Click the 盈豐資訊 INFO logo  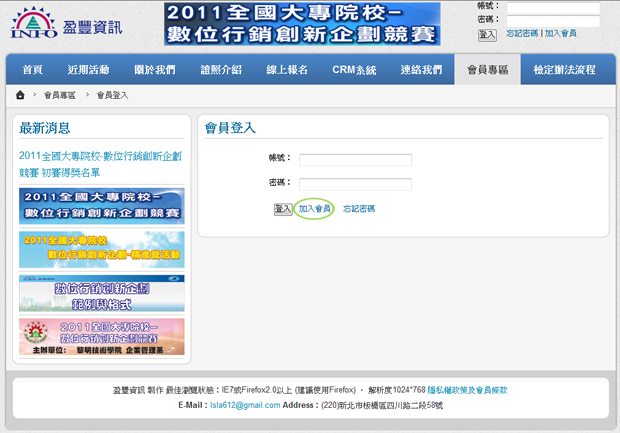pyautogui.click(x=66, y=24)
